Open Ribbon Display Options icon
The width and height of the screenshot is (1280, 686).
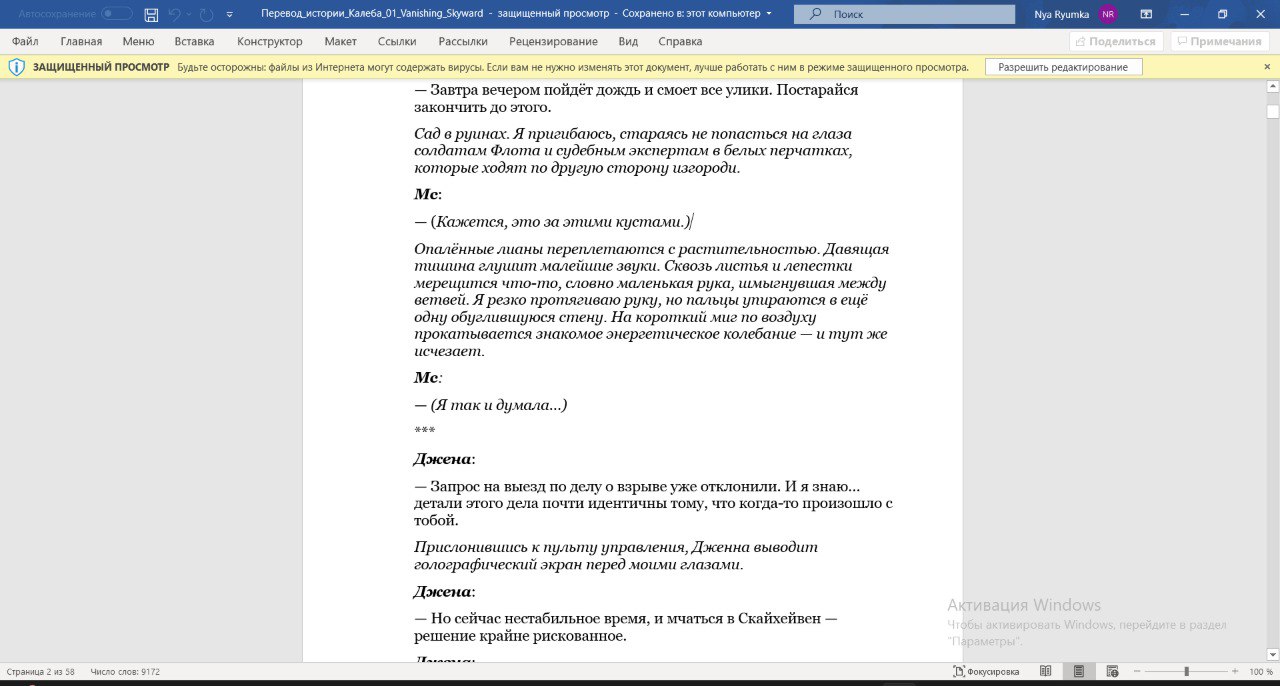(x=1146, y=14)
